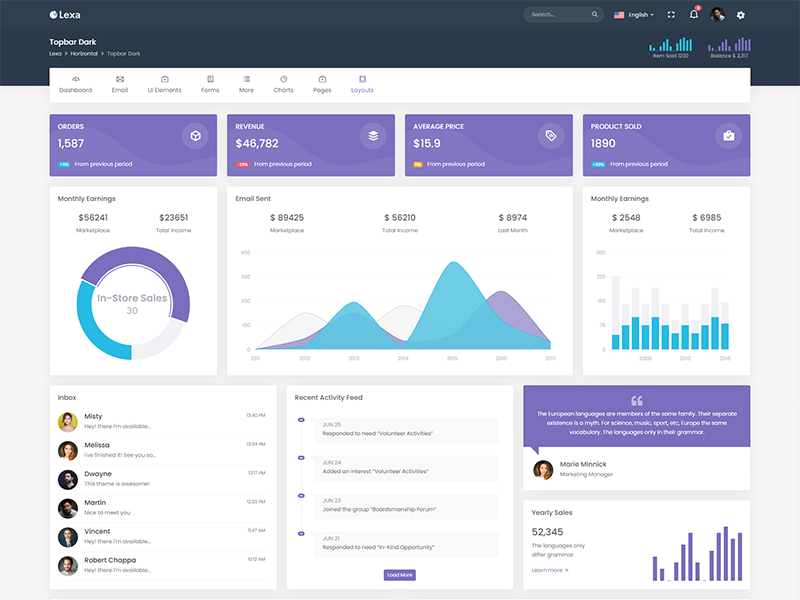This screenshot has width=800, height=600.
Task: Click the Orders cube icon
Action: 195,136
